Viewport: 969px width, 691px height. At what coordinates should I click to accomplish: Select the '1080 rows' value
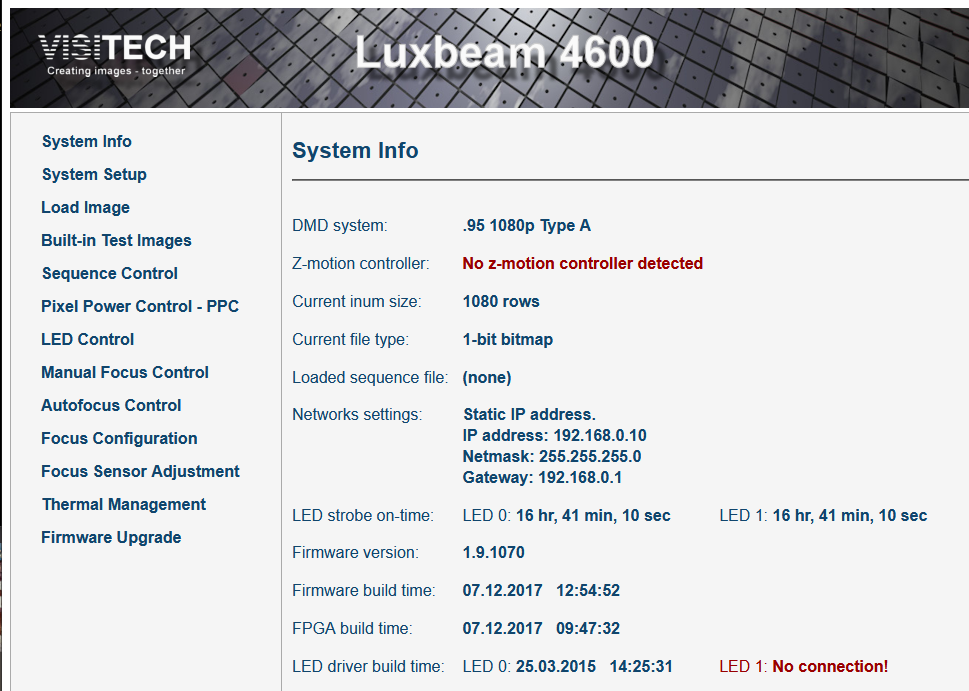(x=501, y=302)
